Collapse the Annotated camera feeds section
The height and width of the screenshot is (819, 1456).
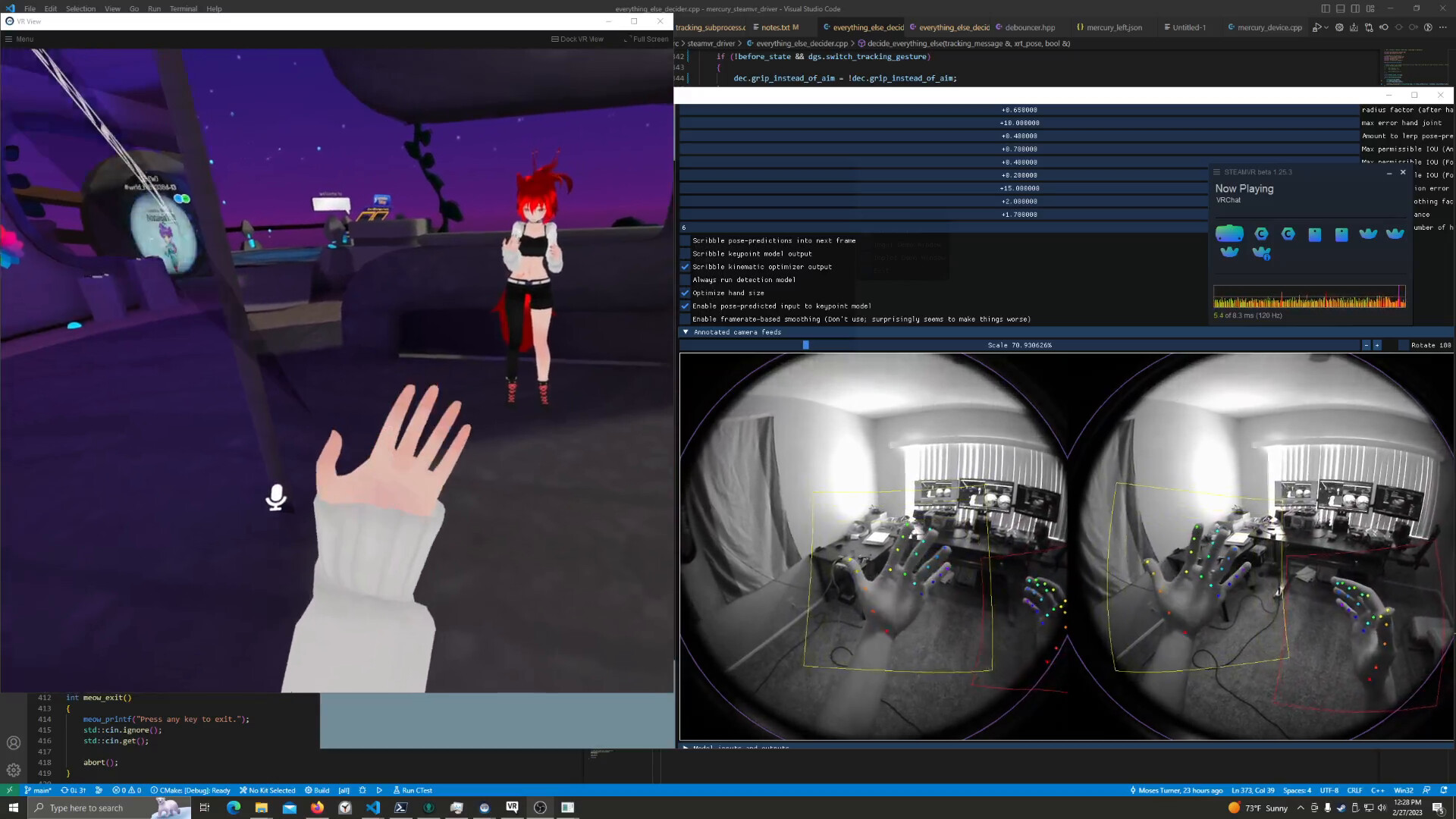686,332
